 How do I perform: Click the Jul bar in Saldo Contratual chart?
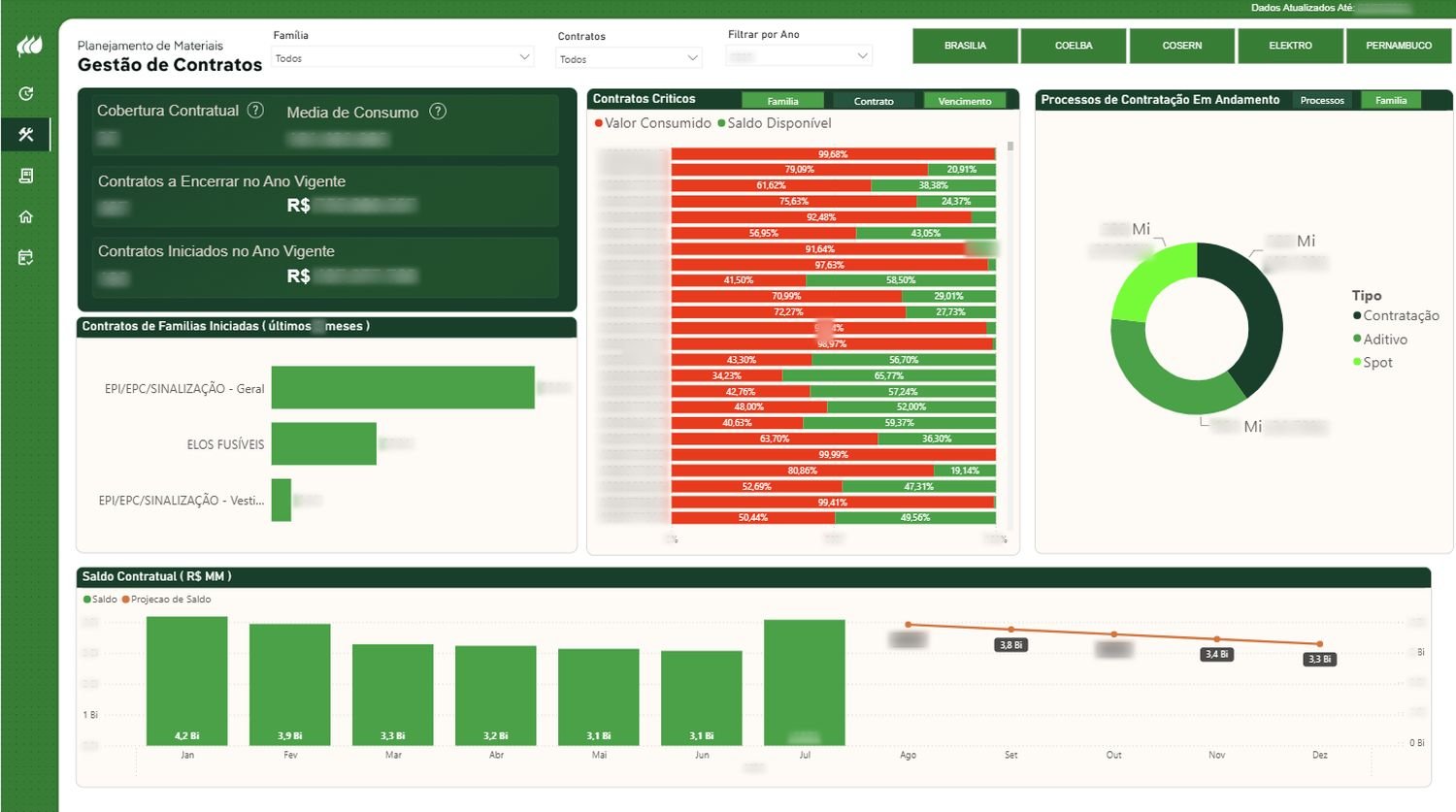click(x=804, y=682)
